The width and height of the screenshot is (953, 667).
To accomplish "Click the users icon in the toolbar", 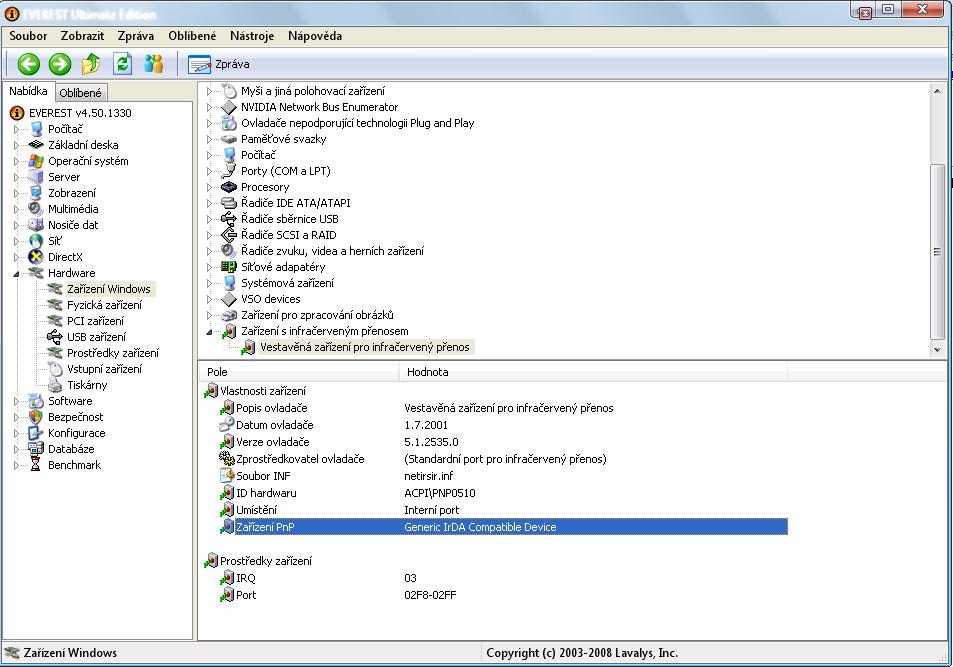I will pos(153,64).
